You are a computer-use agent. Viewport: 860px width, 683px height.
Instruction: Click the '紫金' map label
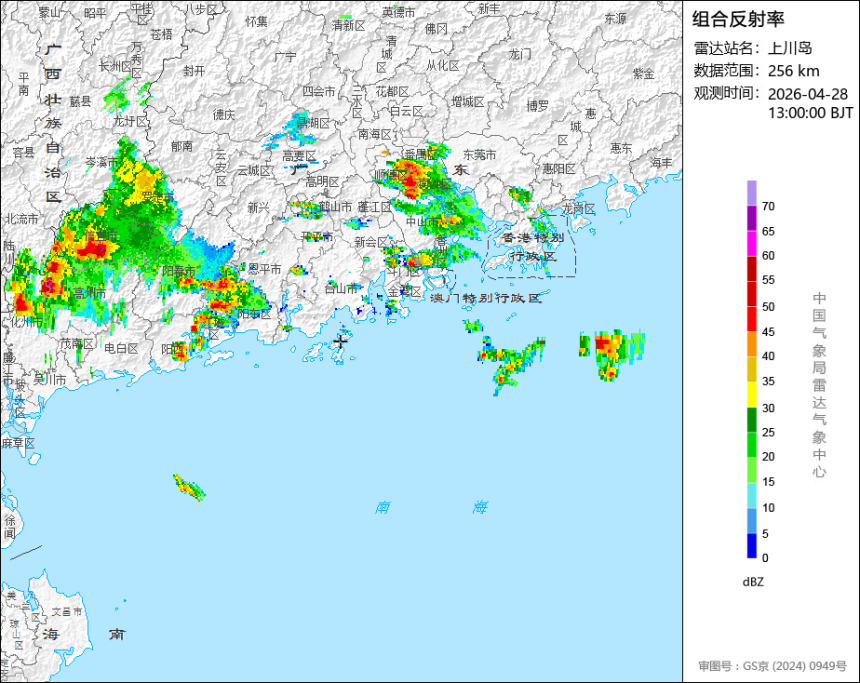click(643, 73)
